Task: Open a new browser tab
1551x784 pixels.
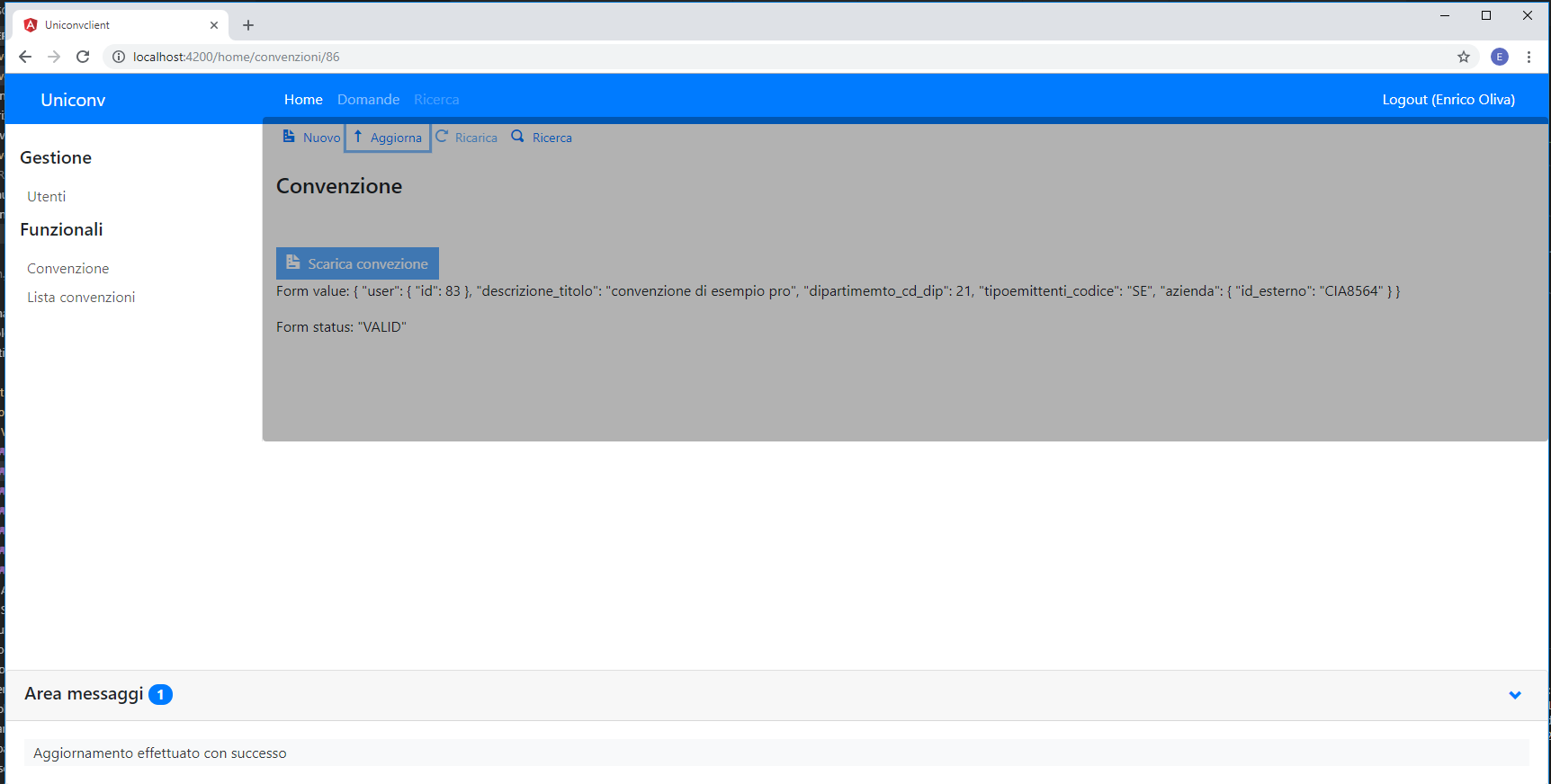Action: 248,25
